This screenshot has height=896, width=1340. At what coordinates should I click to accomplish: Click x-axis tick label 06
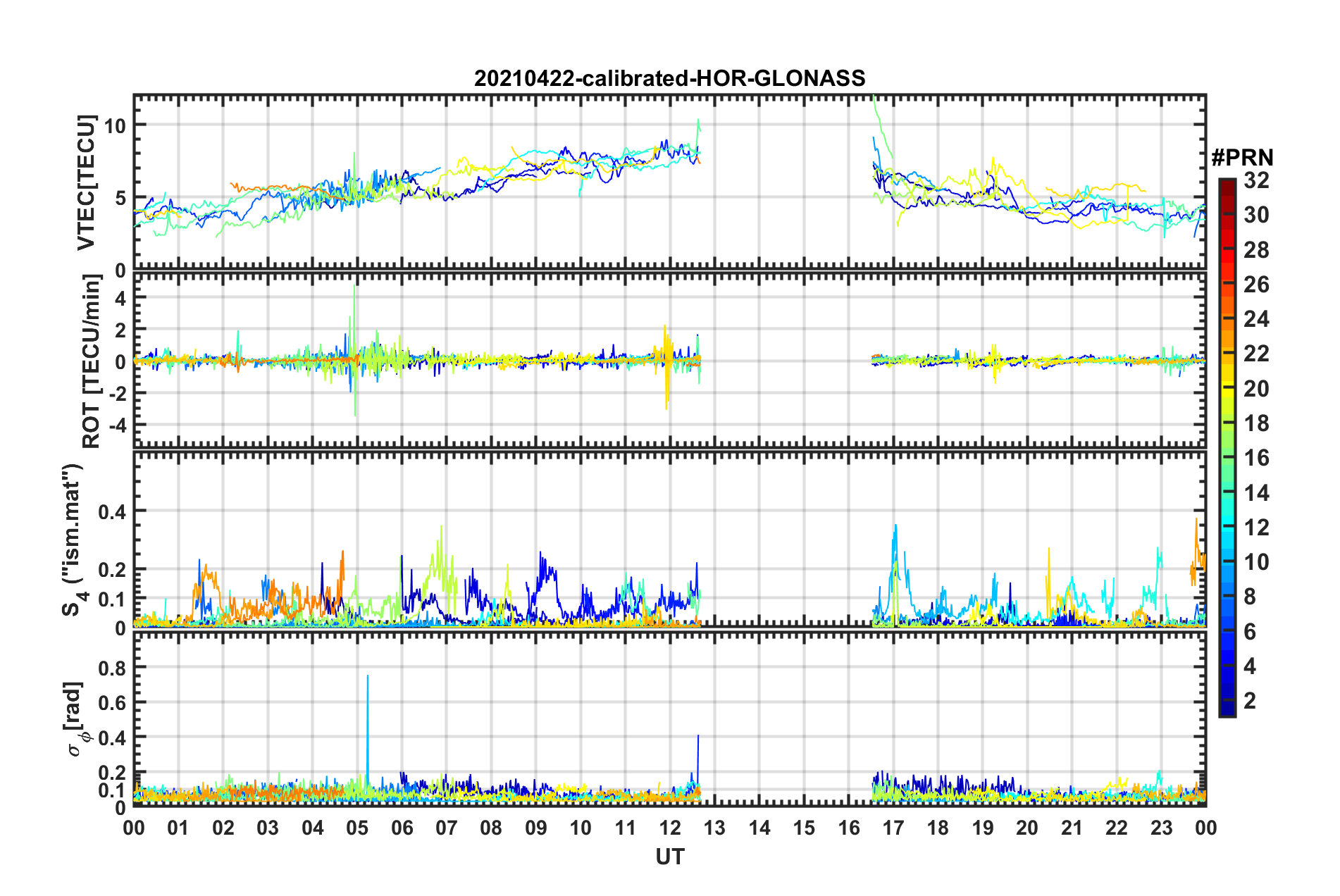pyautogui.click(x=402, y=828)
